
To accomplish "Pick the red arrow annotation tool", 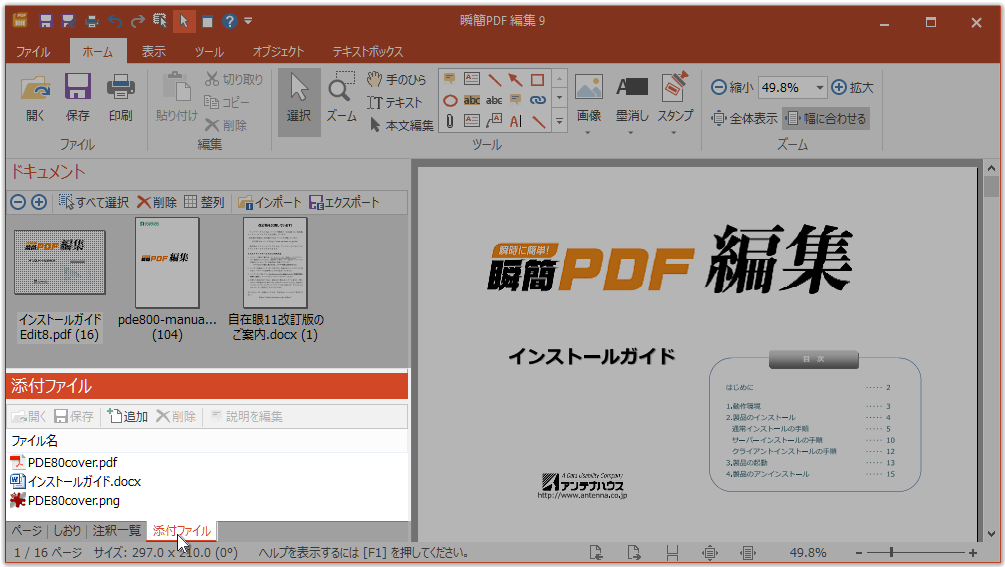I will tap(515, 79).
